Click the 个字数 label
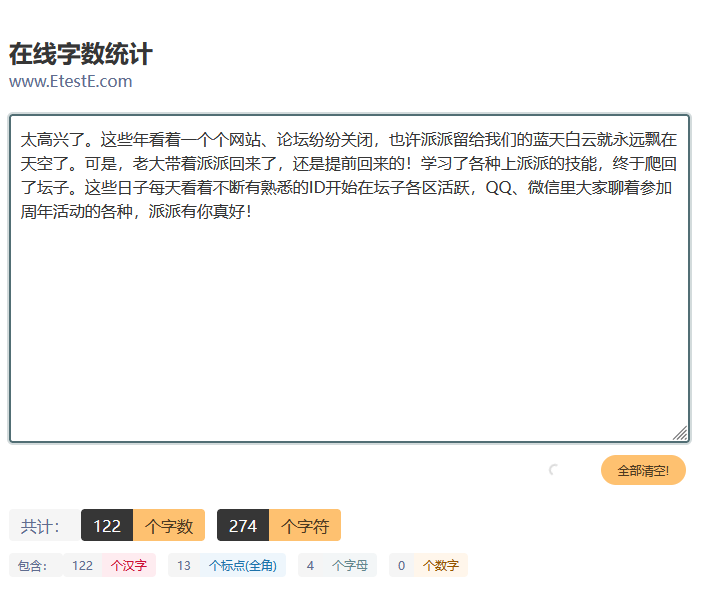The height and width of the screenshot is (589, 709). coord(169,525)
